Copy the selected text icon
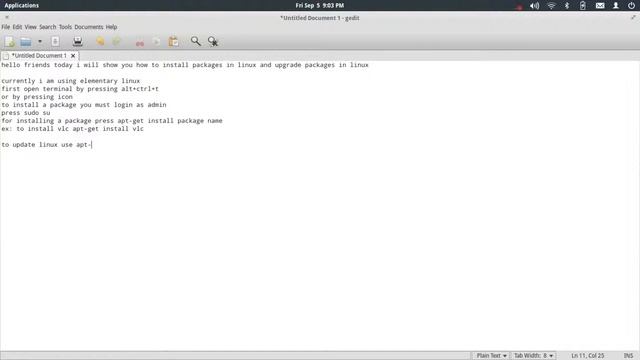Image resolution: width=640 pixels, height=360 pixels. (156, 41)
